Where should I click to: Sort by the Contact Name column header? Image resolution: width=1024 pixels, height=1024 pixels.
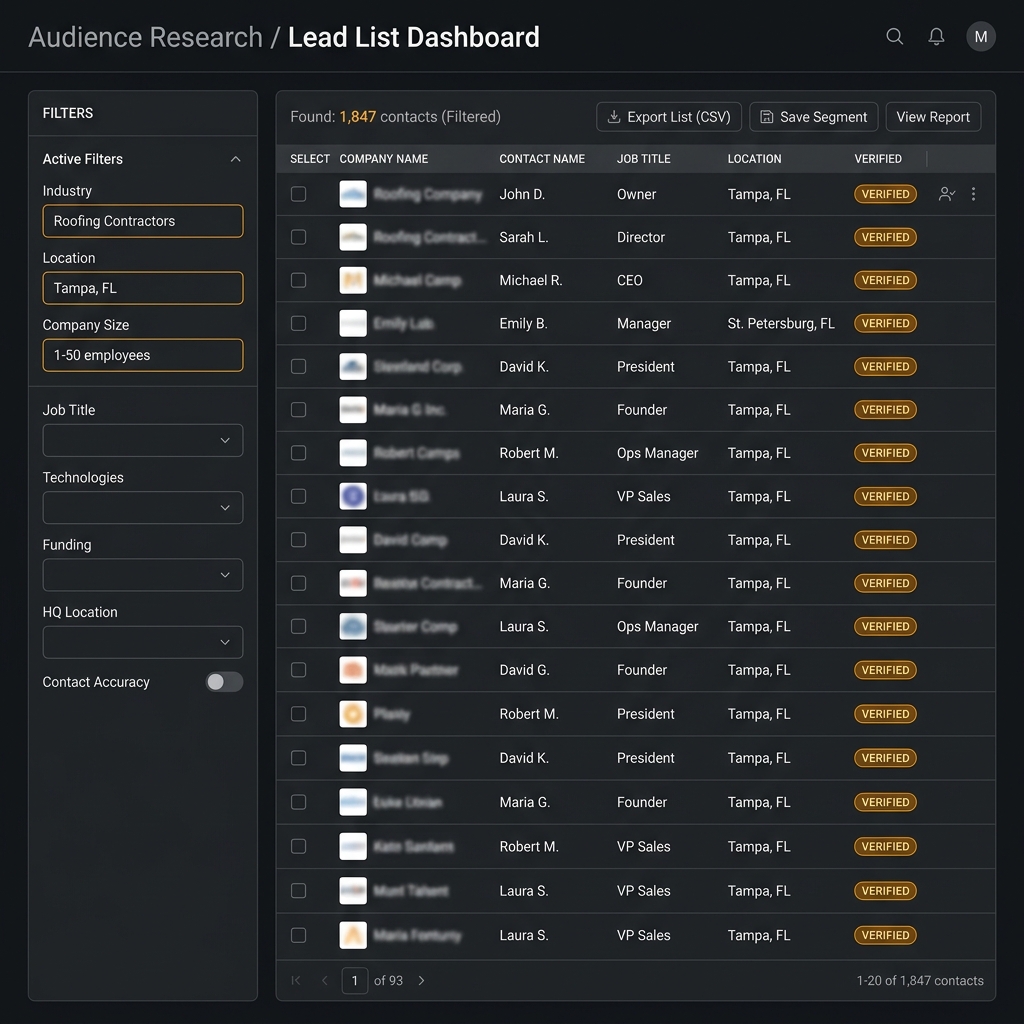coord(542,159)
